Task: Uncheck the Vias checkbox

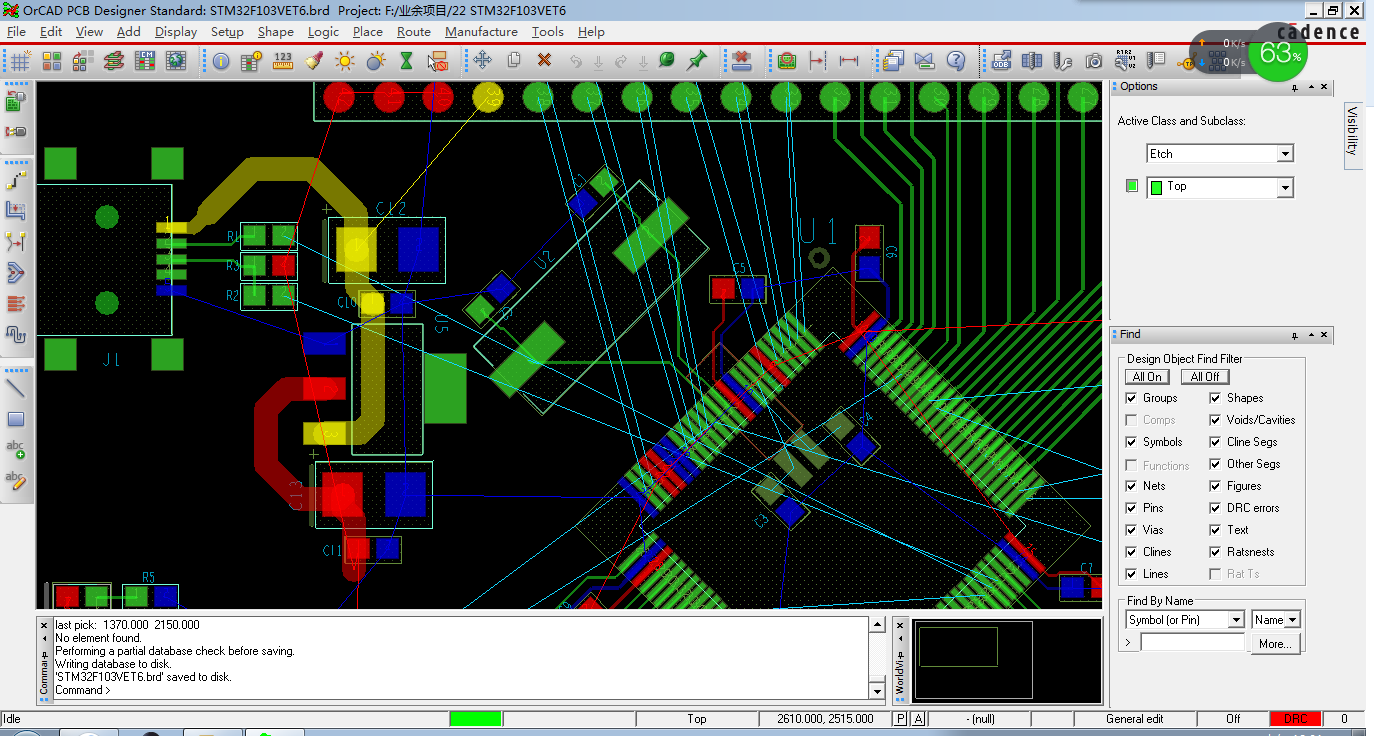Action: pyautogui.click(x=1131, y=530)
